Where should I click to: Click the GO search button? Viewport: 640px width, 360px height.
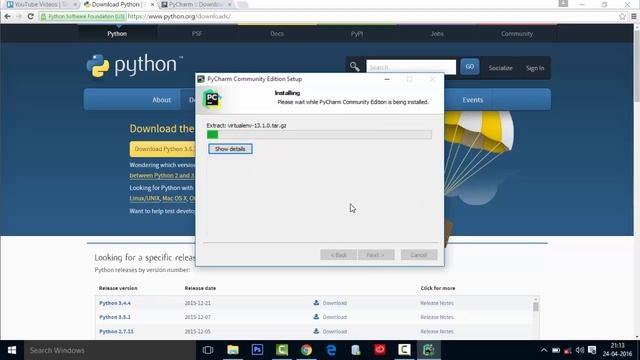(x=470, y=67)
